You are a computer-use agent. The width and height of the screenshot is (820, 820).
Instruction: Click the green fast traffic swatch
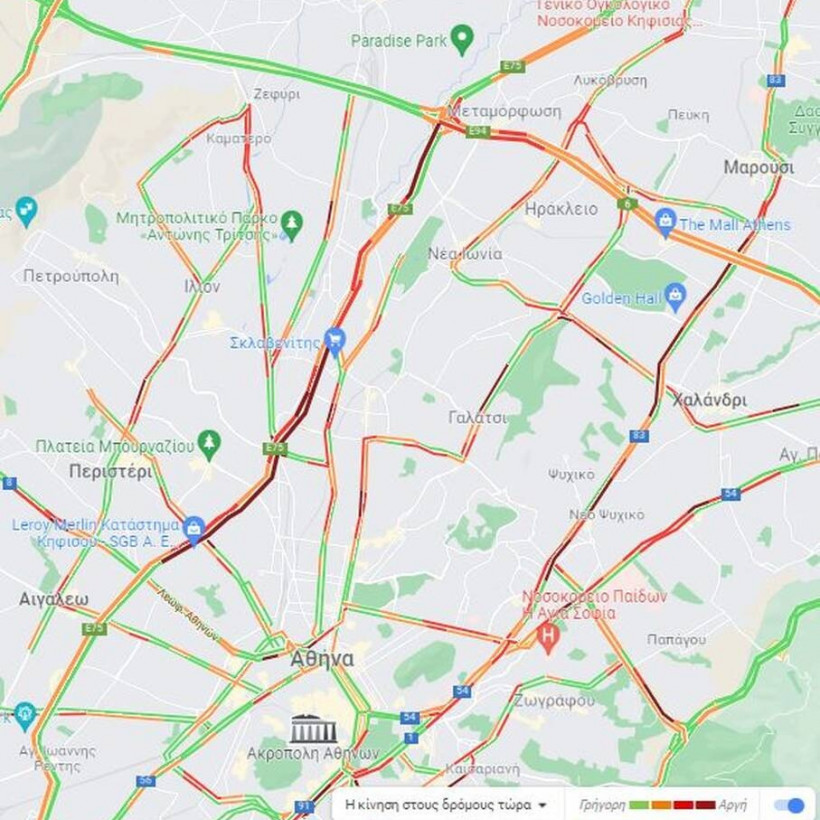[639, 805]
